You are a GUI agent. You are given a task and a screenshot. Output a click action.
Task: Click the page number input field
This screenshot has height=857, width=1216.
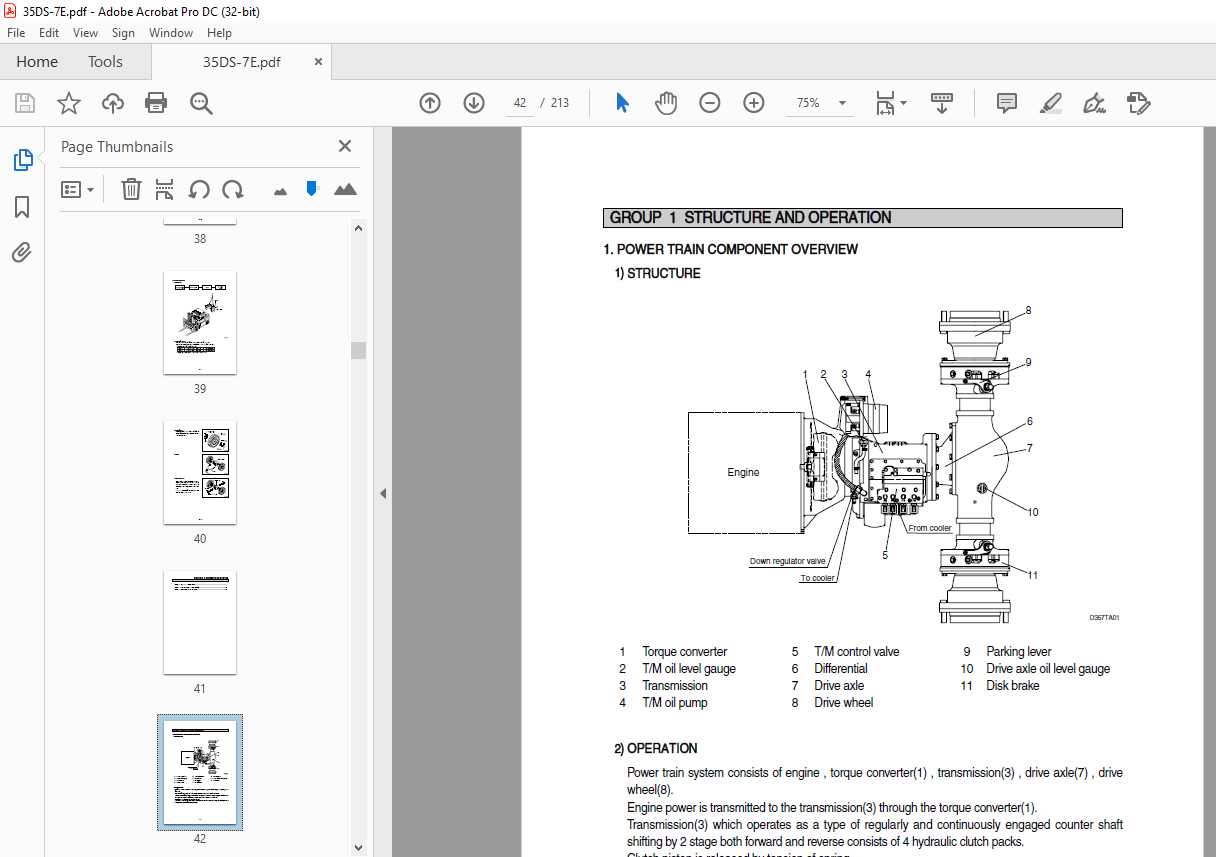[520, 103]
